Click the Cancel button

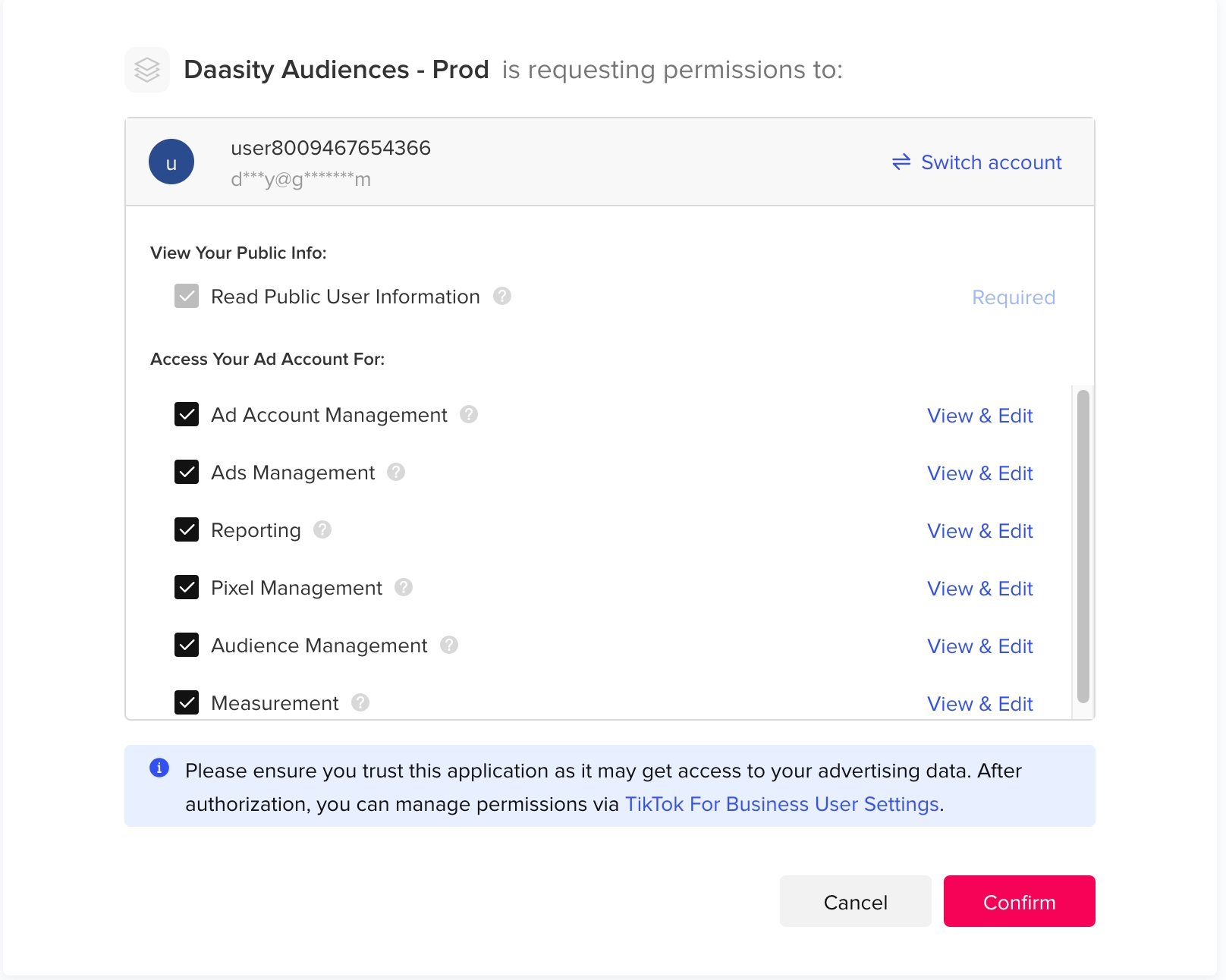coord(855,901)
